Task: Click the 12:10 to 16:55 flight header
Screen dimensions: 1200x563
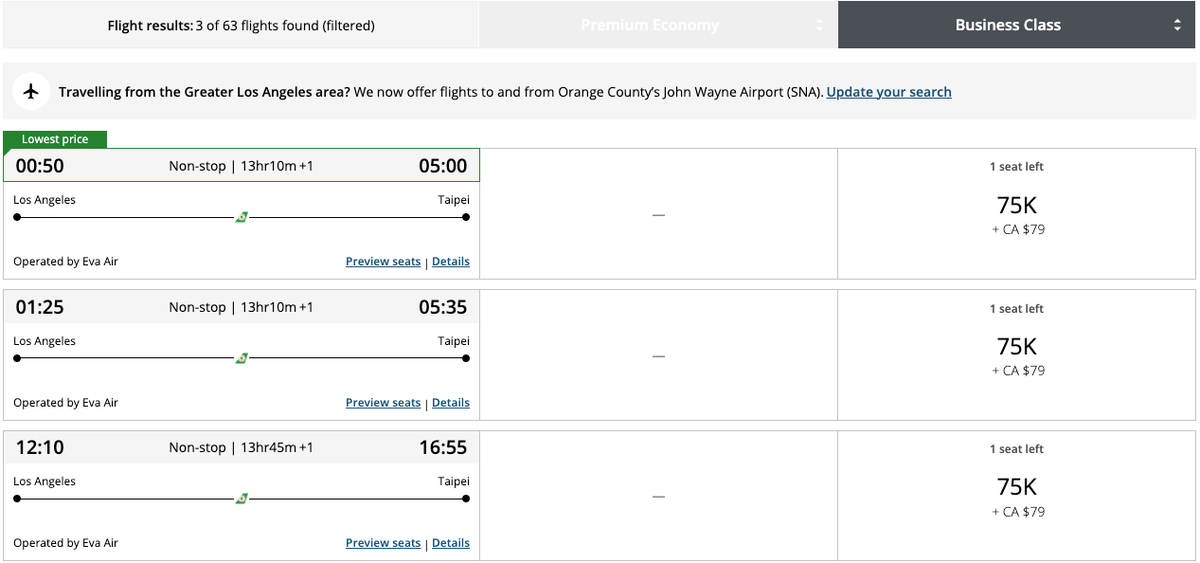Action: coord(241,447)
